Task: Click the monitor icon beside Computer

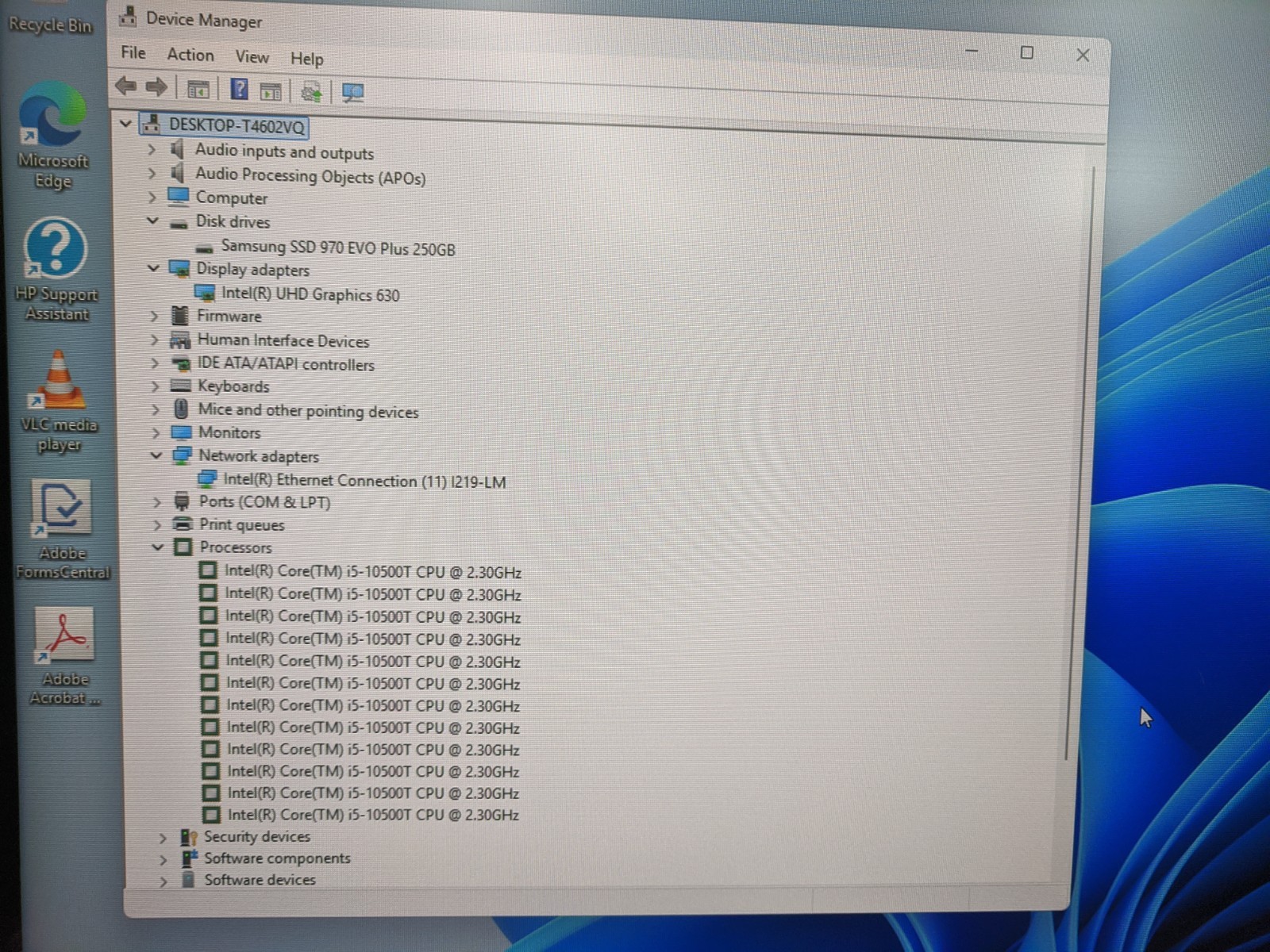Action: click(x=179, y=196)
